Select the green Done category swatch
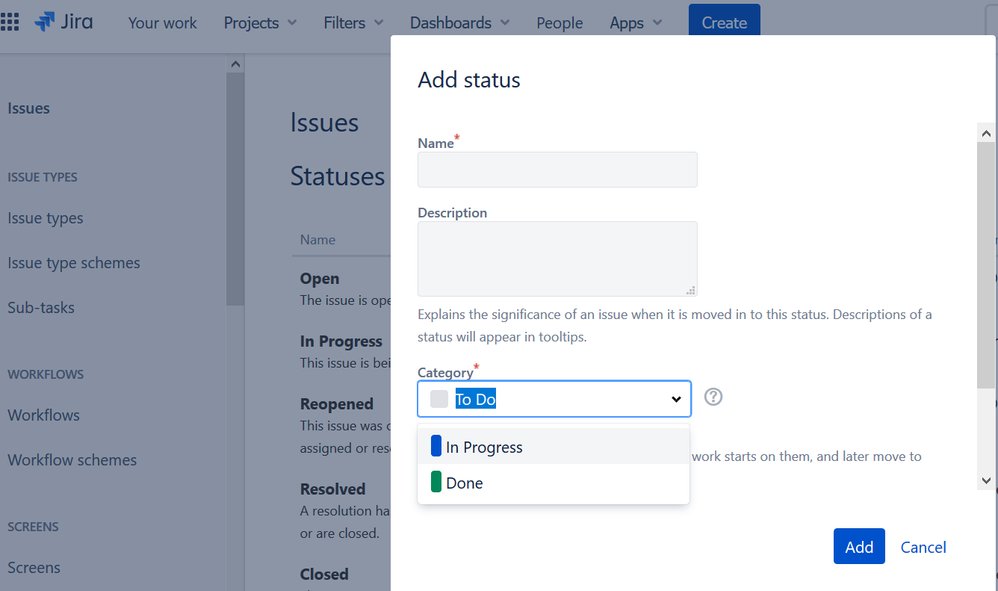Viewport: 998px width, 591px height. tap(436, 482)
